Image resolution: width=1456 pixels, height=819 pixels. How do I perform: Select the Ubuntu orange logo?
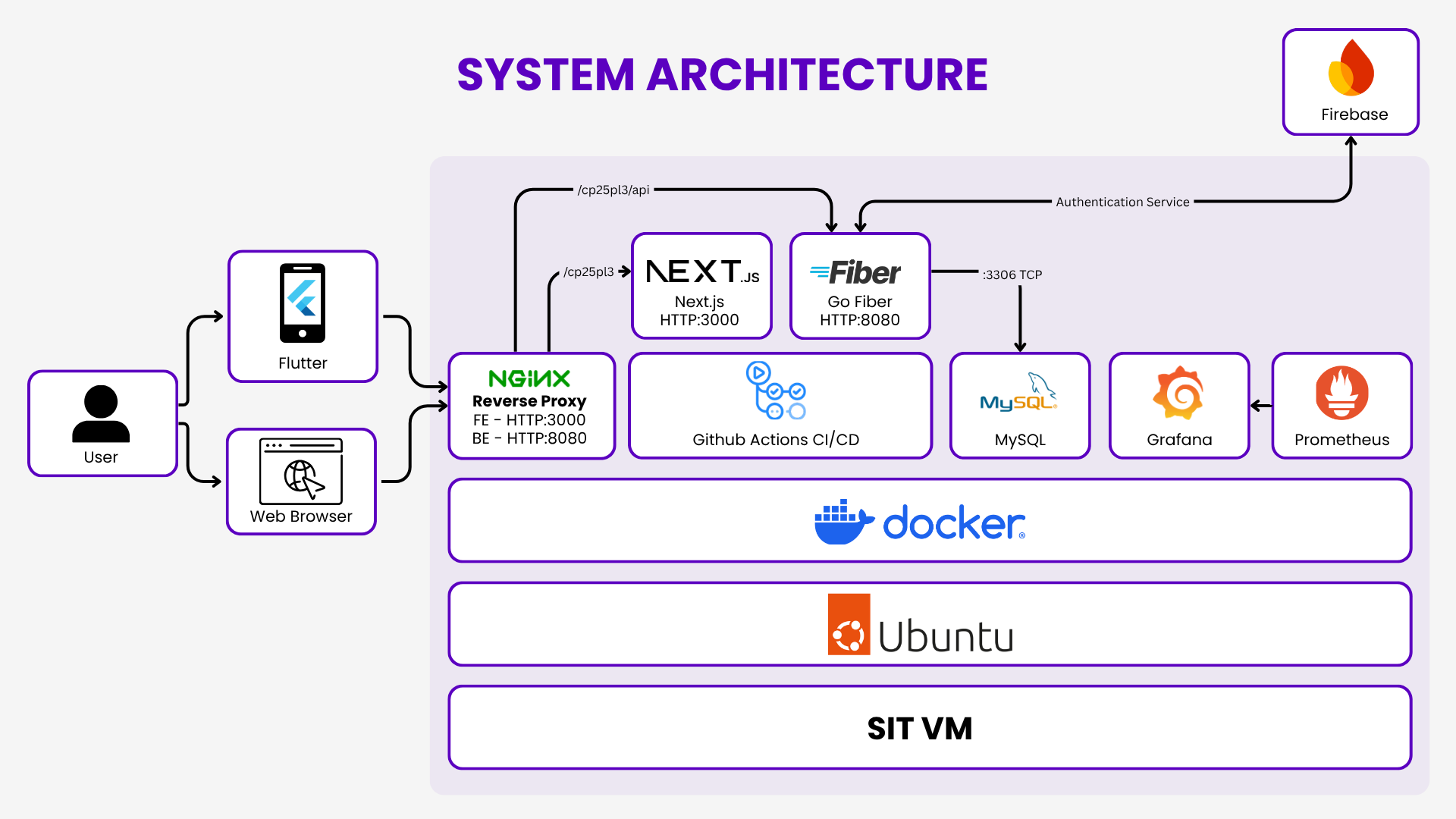[x=849, y=624]
